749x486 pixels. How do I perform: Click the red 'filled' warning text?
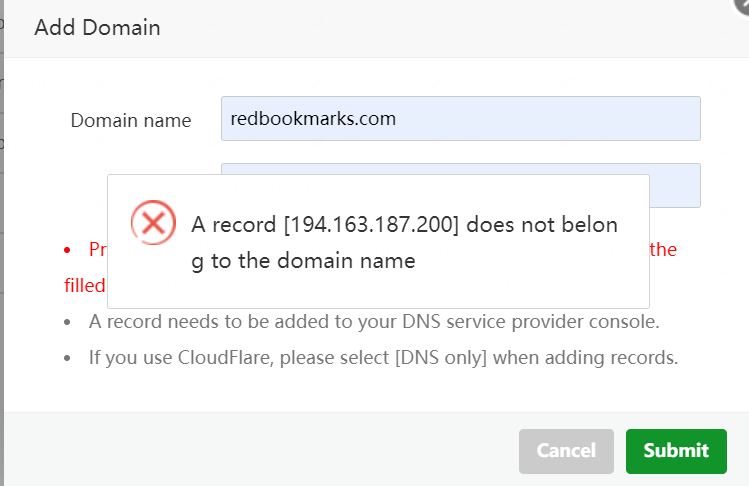click(85, 285)
